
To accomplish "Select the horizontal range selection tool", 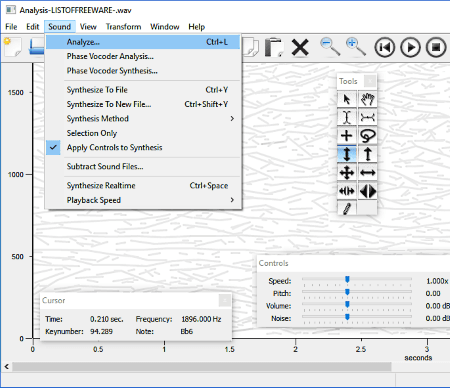I will [x=368, y=117].
